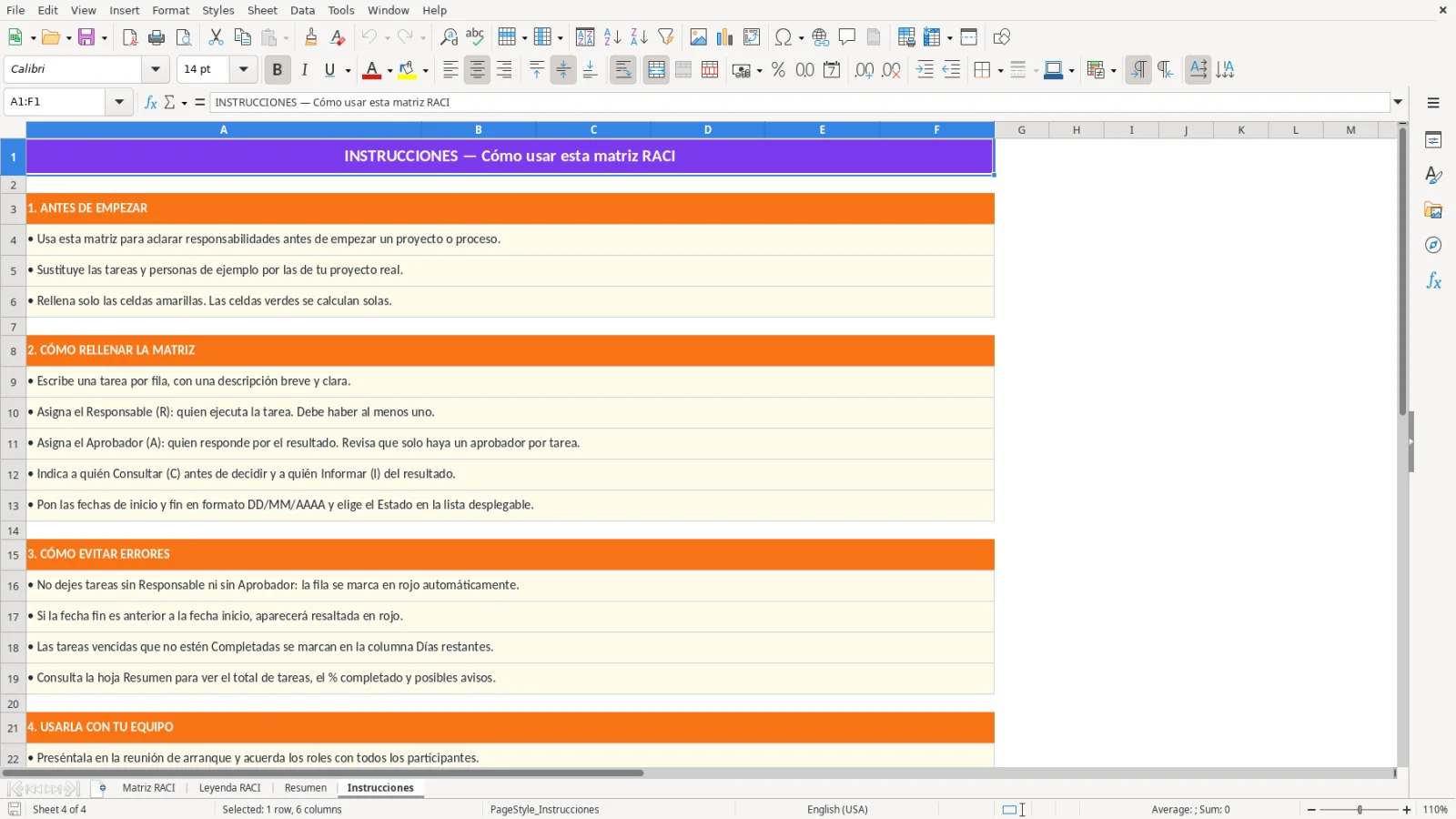Switch to the Leyenda RACI sheet tab
Image resolution: width=1456 pixels, height=819 pixels.
click(229, 788)
